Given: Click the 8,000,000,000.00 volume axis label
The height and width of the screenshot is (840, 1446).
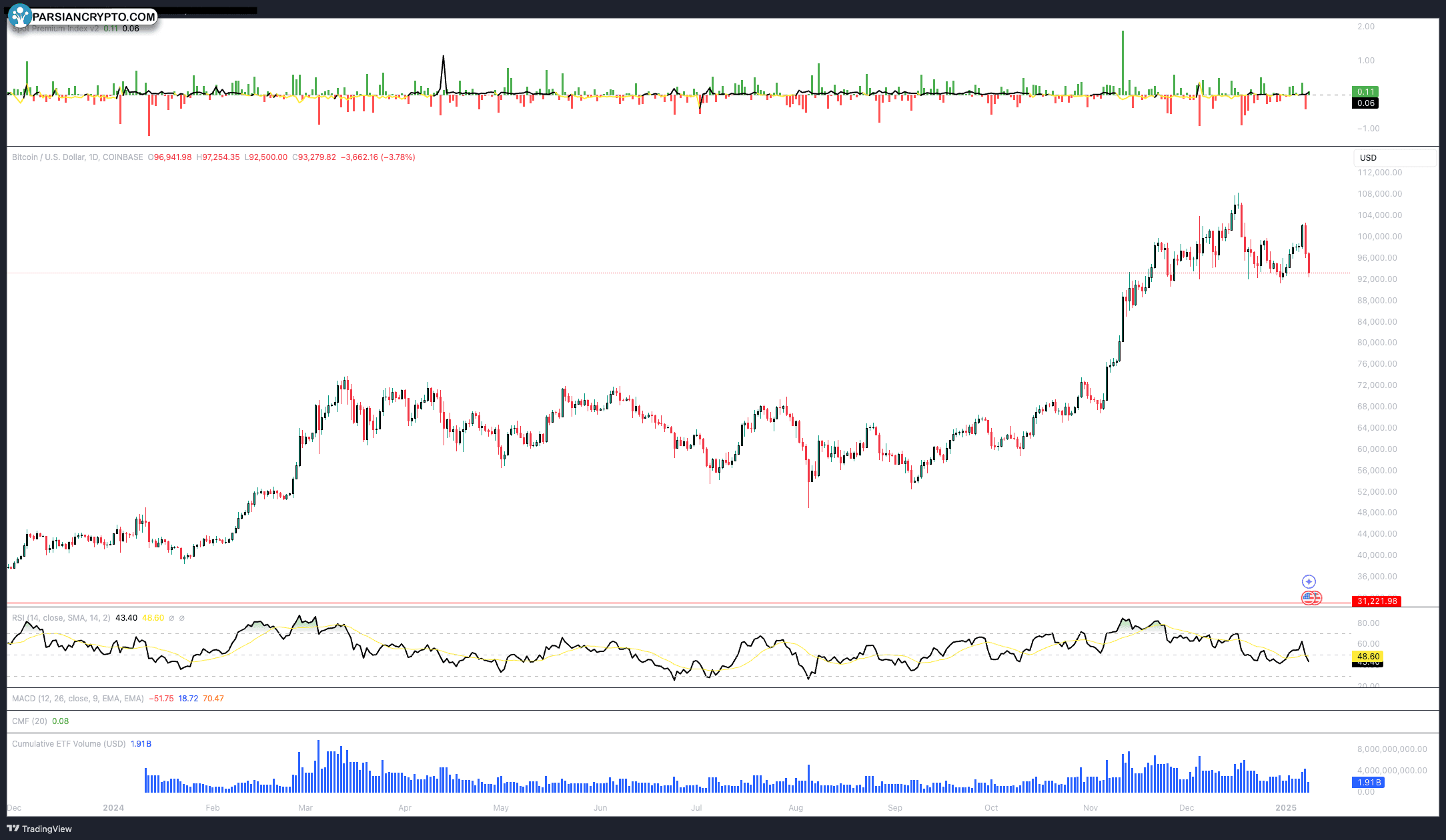Looking at the screenshot, I should pos(1392,749).
